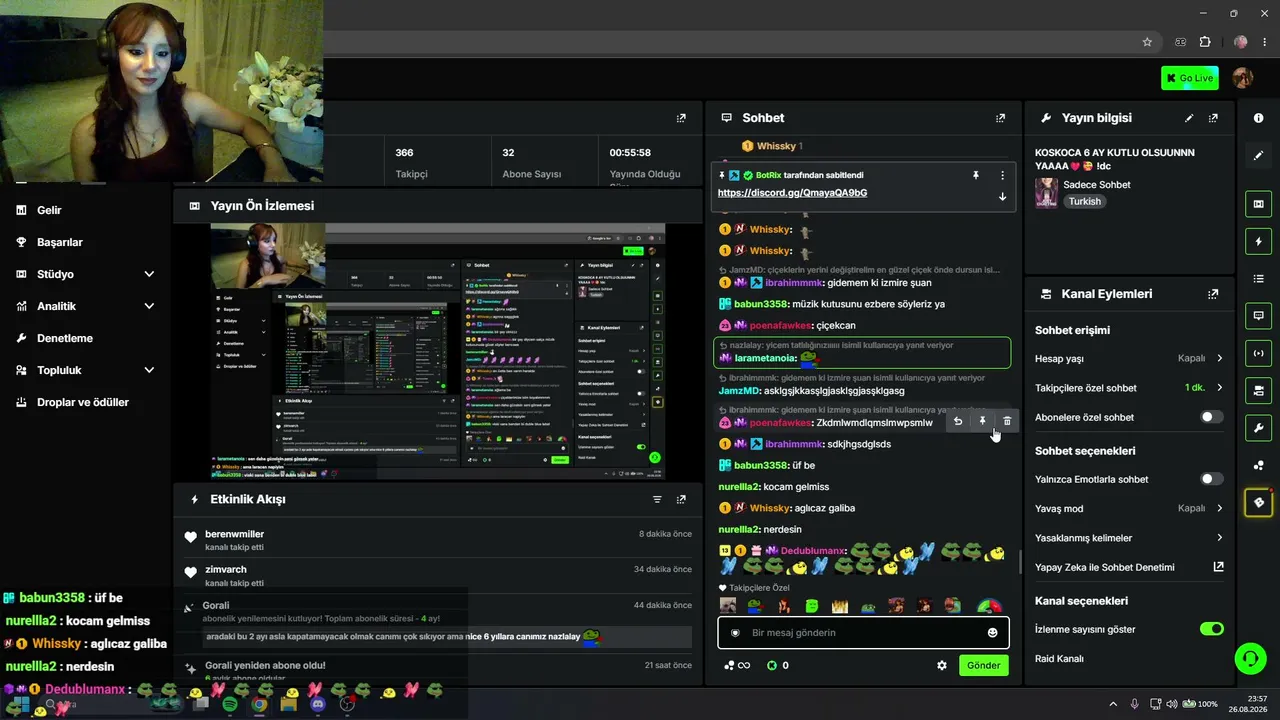This screenshot has width=1280, height=720.
Task: Bookmark this page with the star icon
Action: click(x=1147, y=42)
